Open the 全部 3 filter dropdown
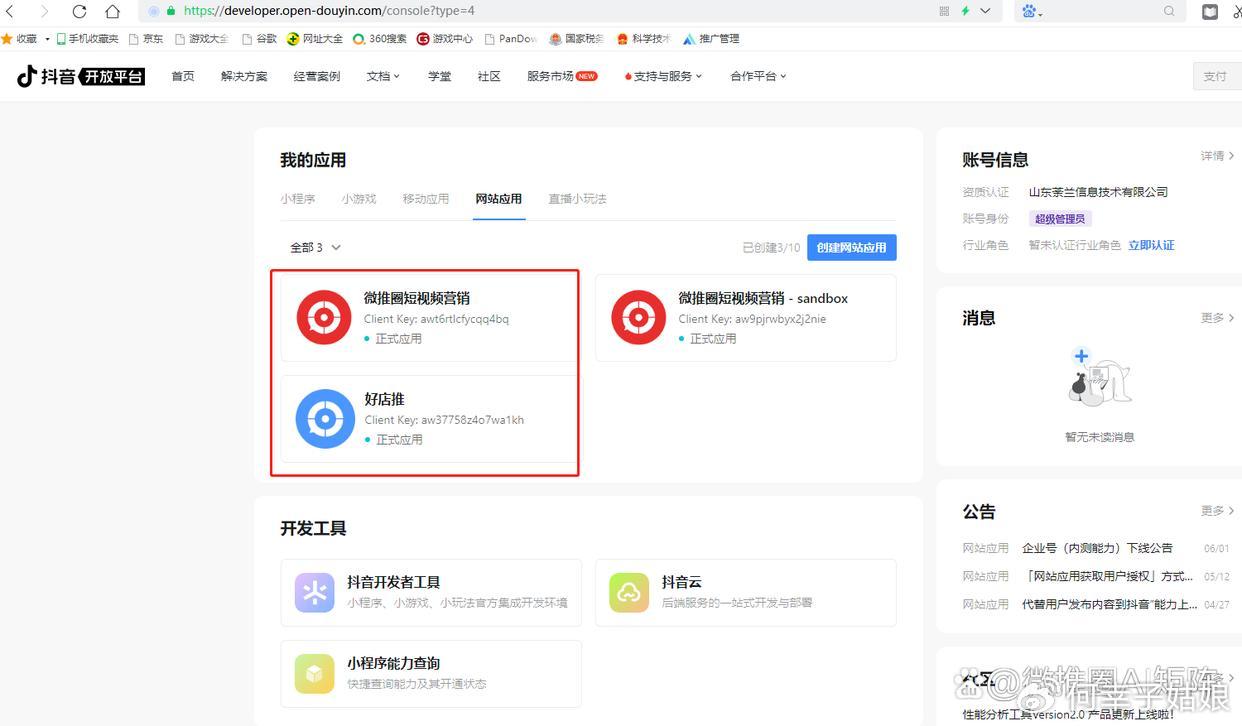The width and height of the screenshot is (1242, 726). tap(316, 247)
